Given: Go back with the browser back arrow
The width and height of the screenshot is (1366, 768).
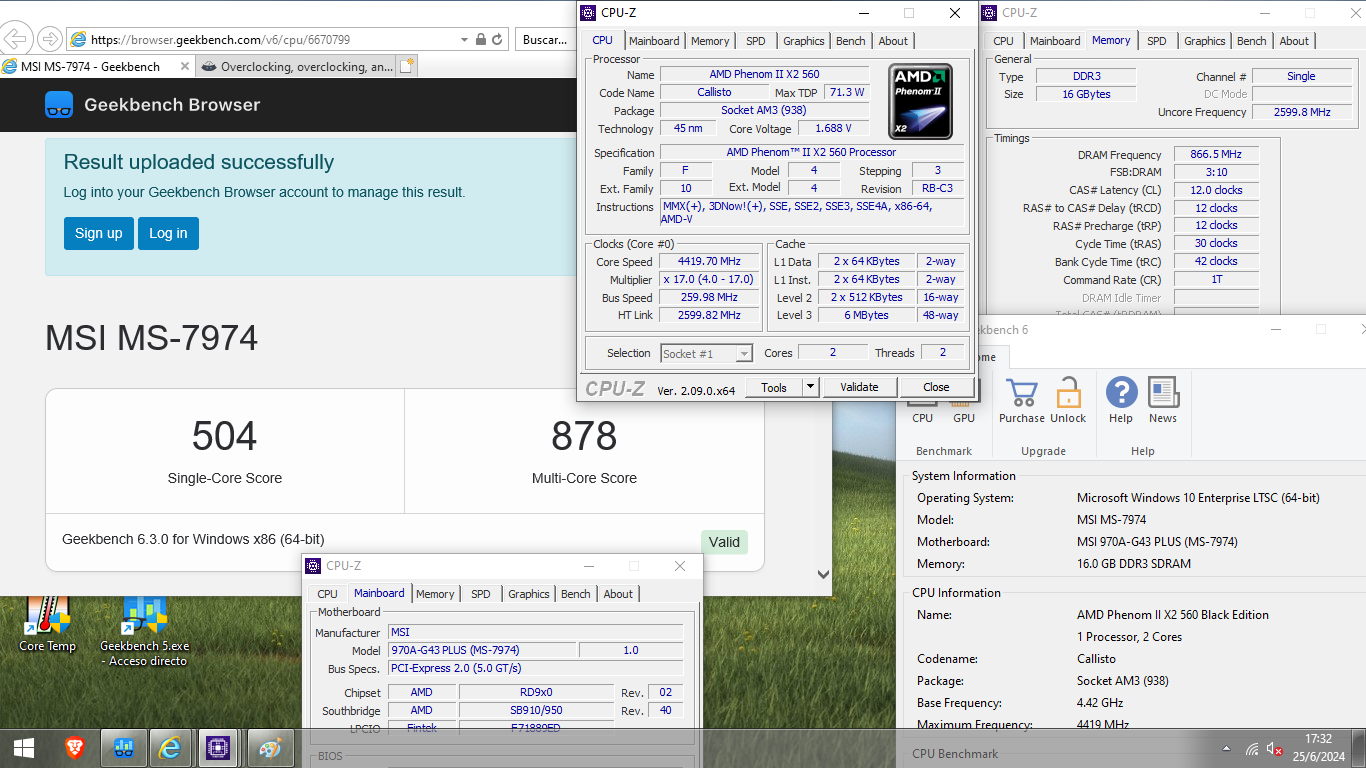Looking at the screenshot, I should 16,39.
